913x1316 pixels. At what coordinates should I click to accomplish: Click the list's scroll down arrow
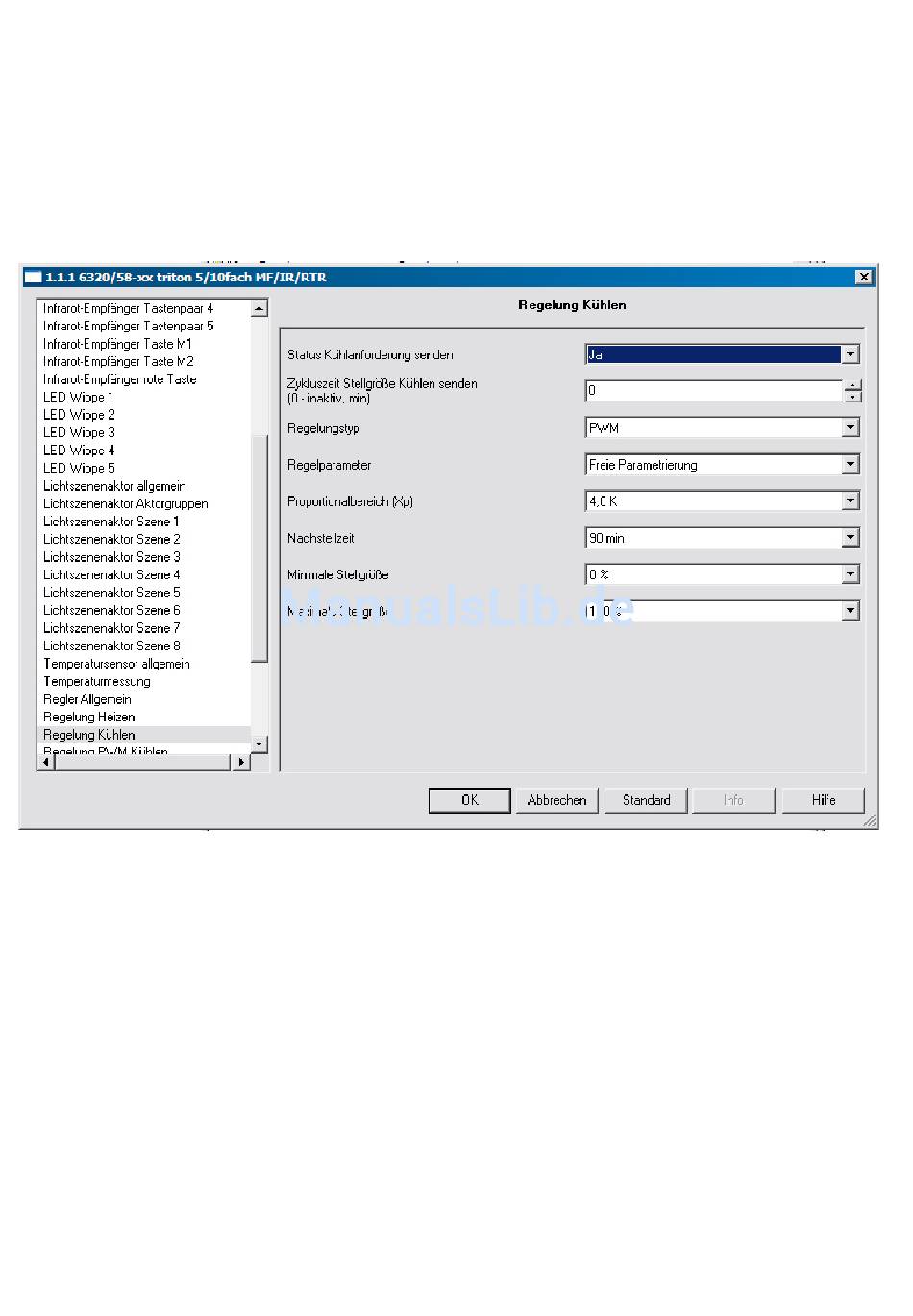pos(259,744)
